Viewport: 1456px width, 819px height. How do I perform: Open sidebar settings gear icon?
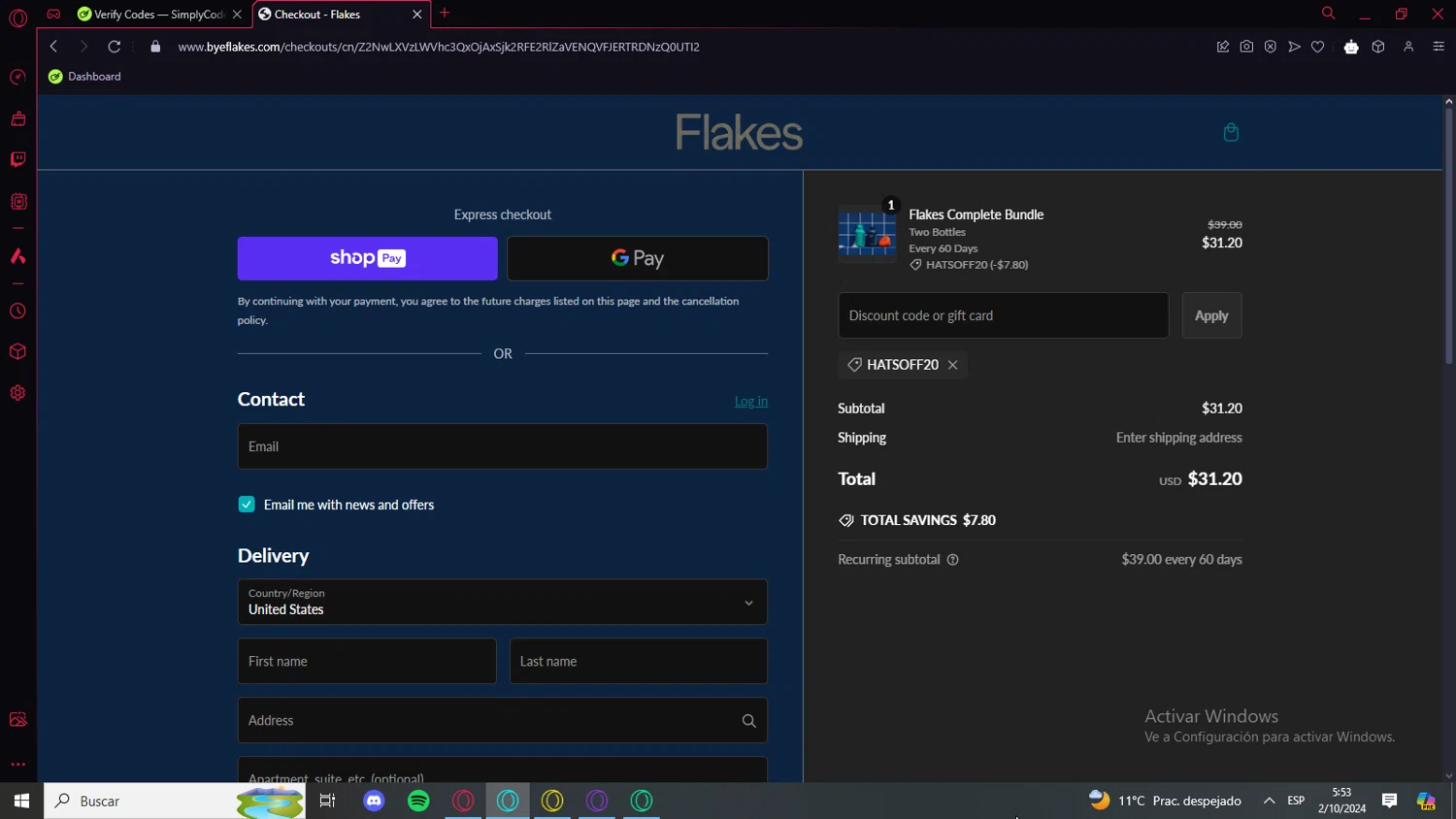click(17, 393)
